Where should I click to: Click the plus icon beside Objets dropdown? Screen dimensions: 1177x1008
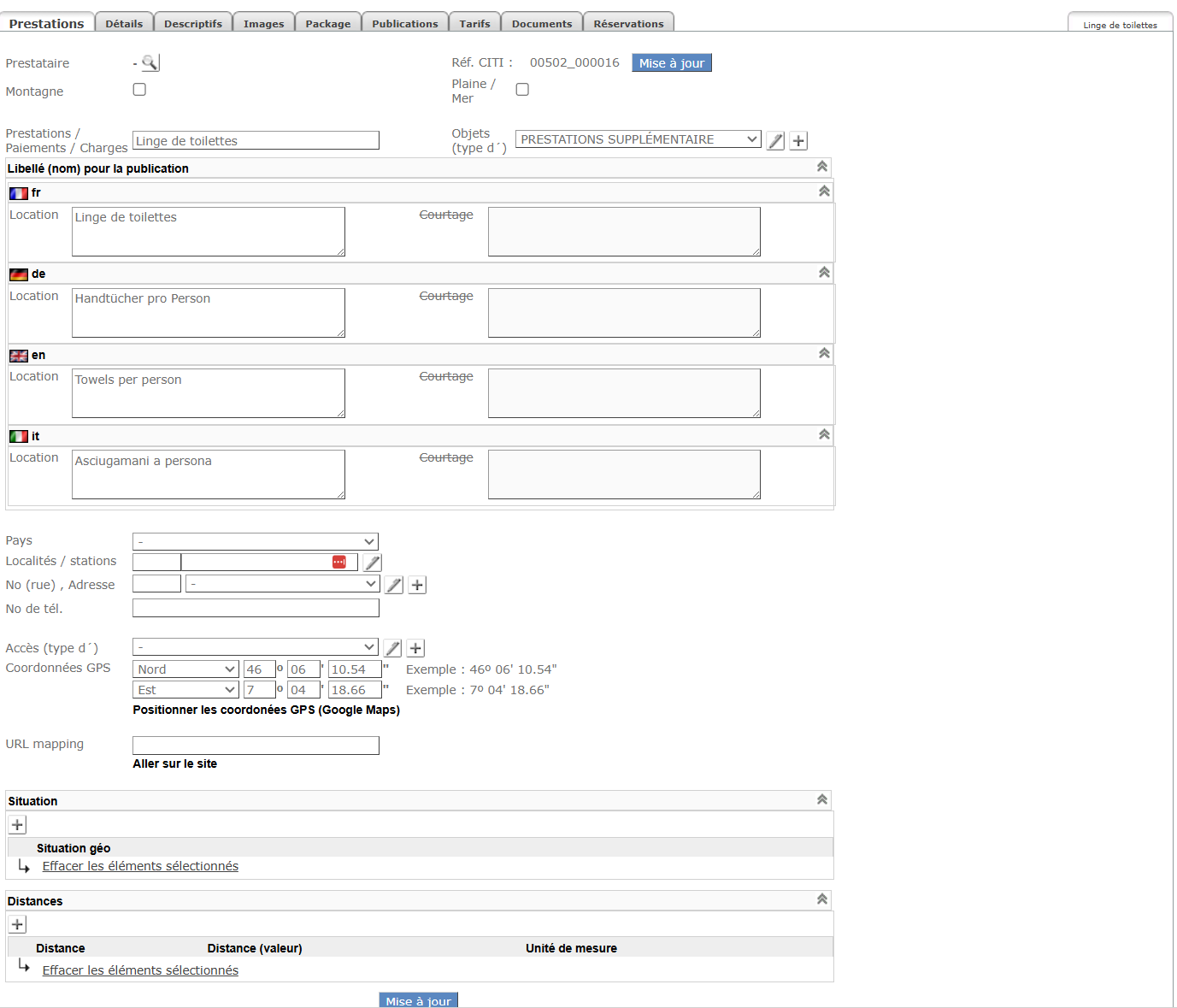click(798, 141)
